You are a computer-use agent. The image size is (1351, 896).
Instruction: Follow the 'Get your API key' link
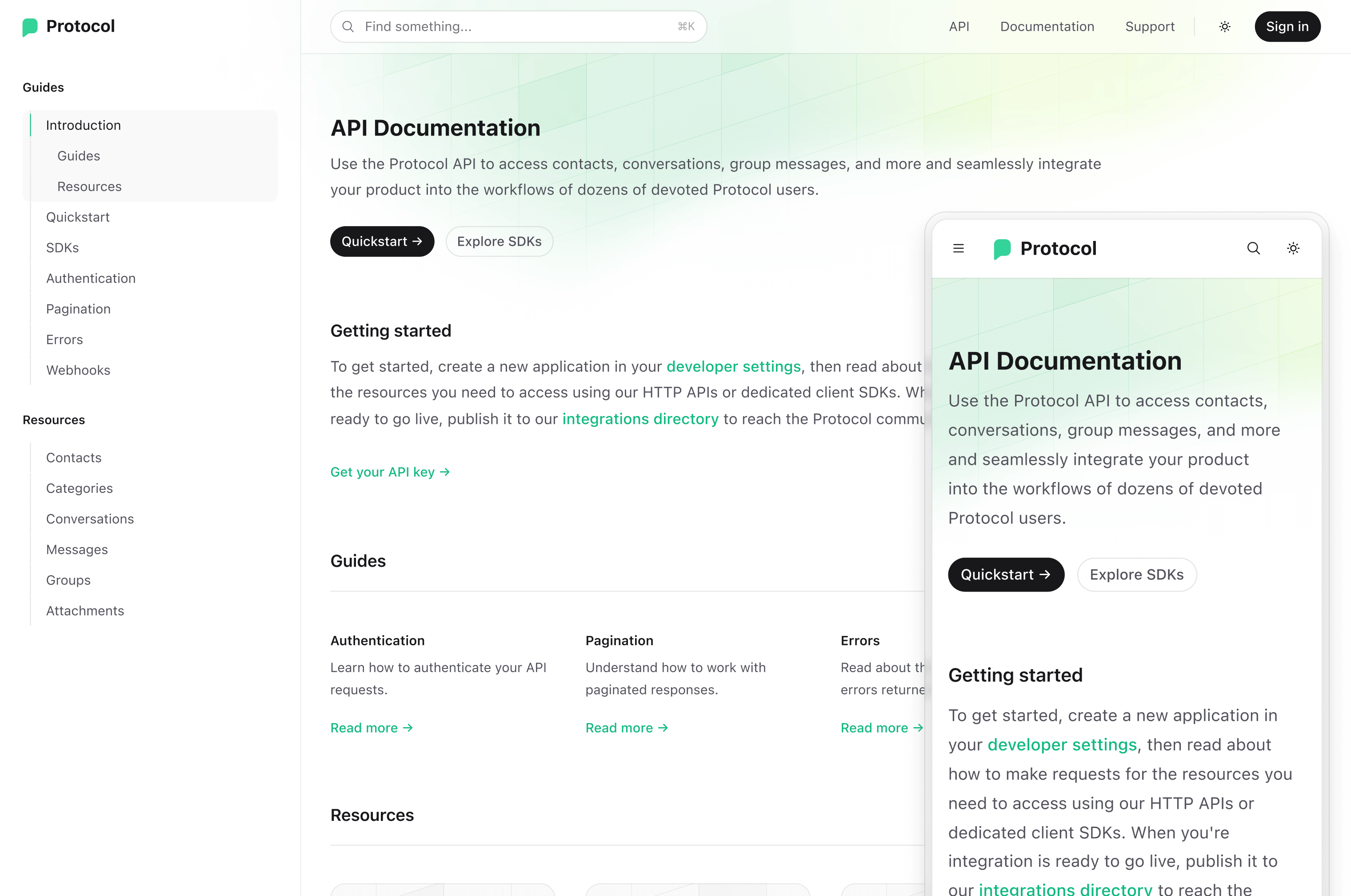pyautogui.click(x=390, y=472)
